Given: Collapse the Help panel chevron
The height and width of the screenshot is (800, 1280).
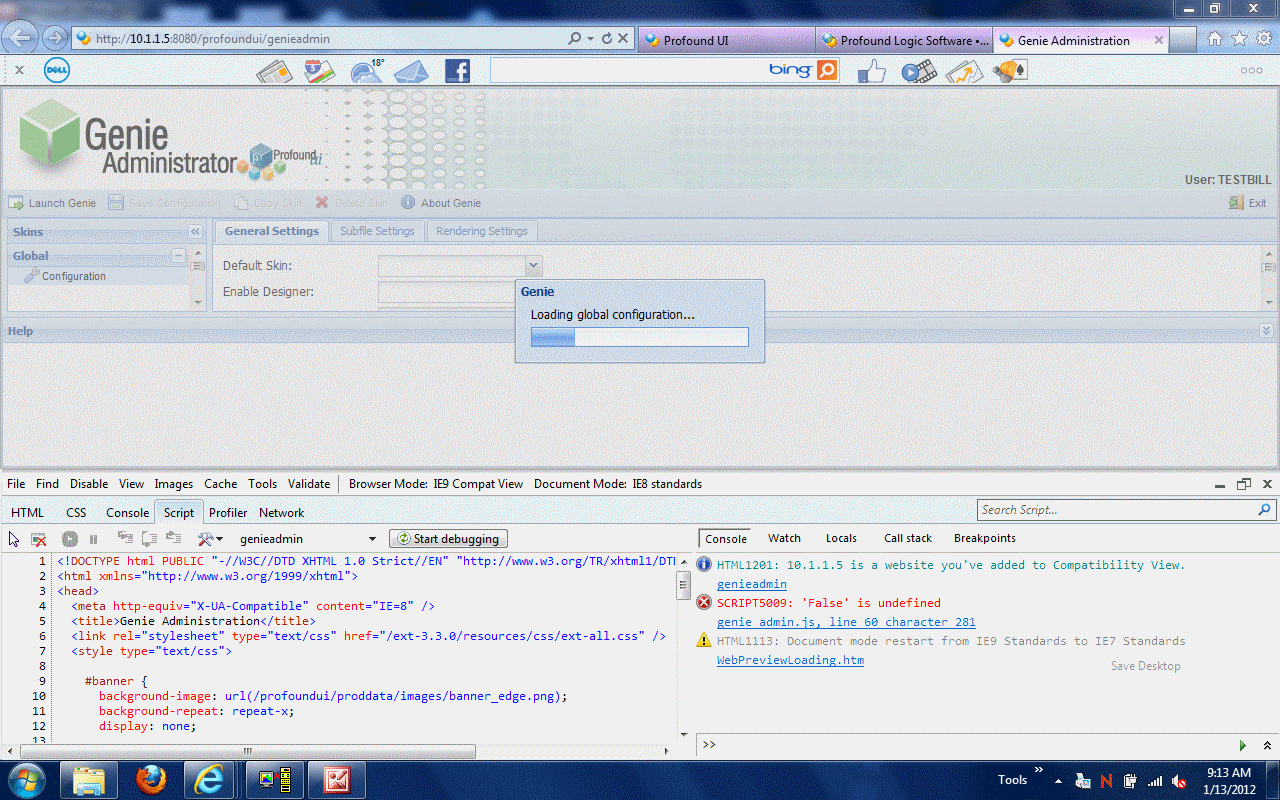Looking at the screenshot, I should (1266, 330).
